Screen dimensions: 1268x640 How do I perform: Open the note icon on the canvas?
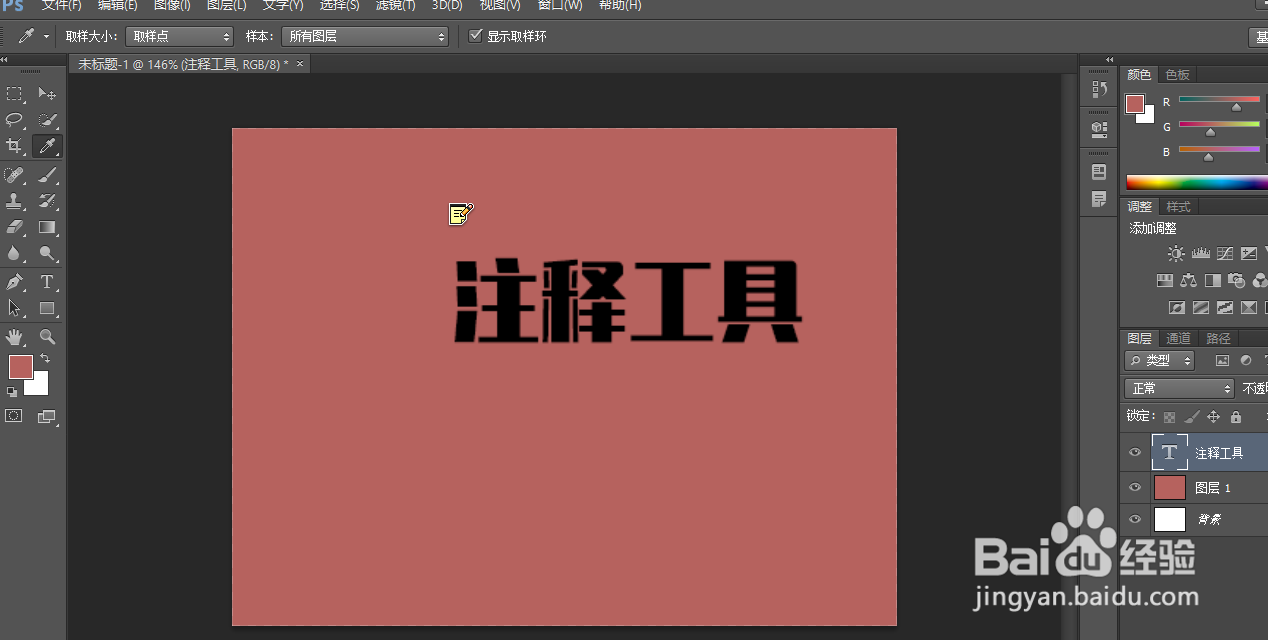[460, 213]
